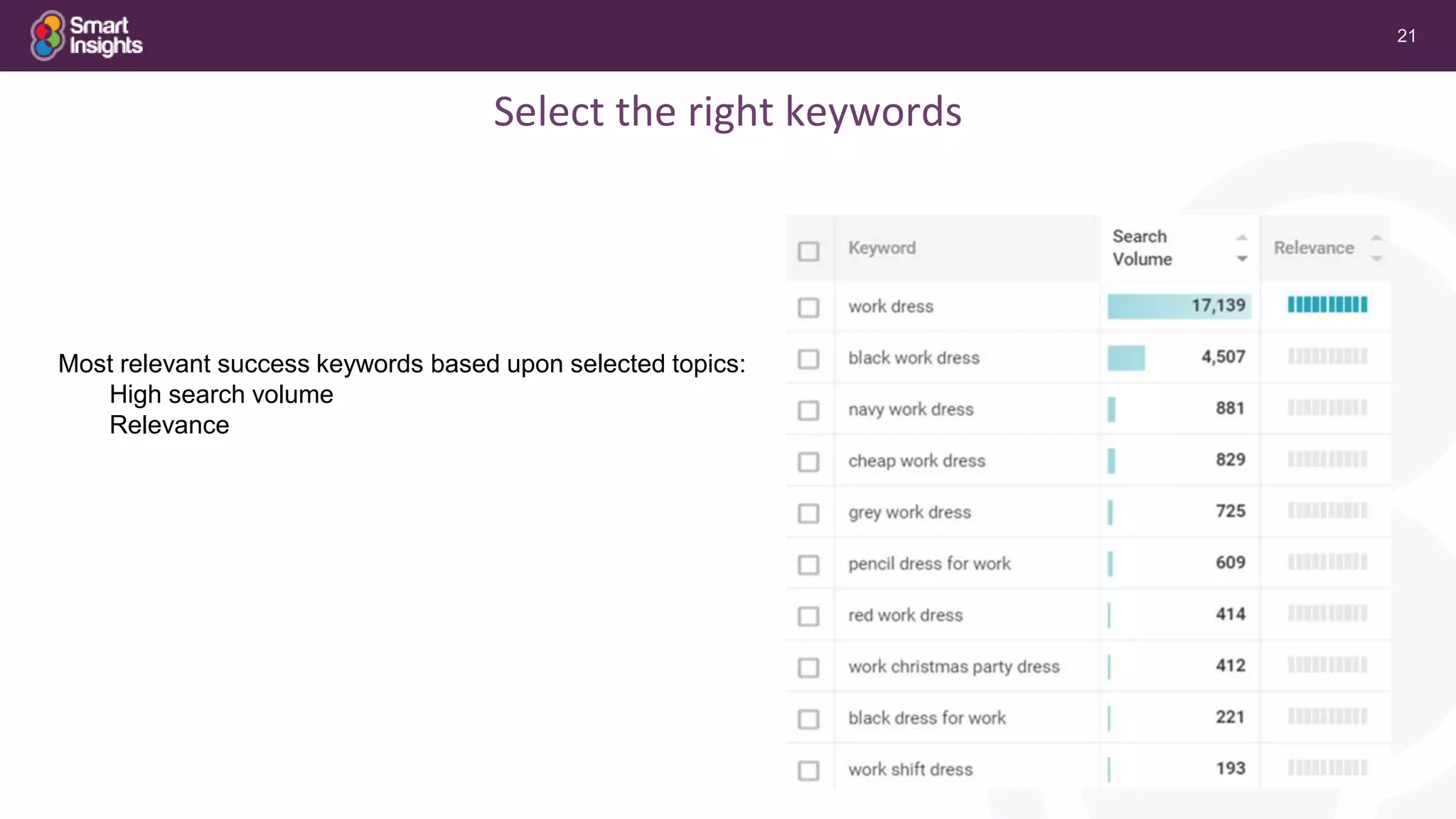Click the 414 search volume value
This screenshot has width=1456, height=819.
click(x=1230, y=614)
